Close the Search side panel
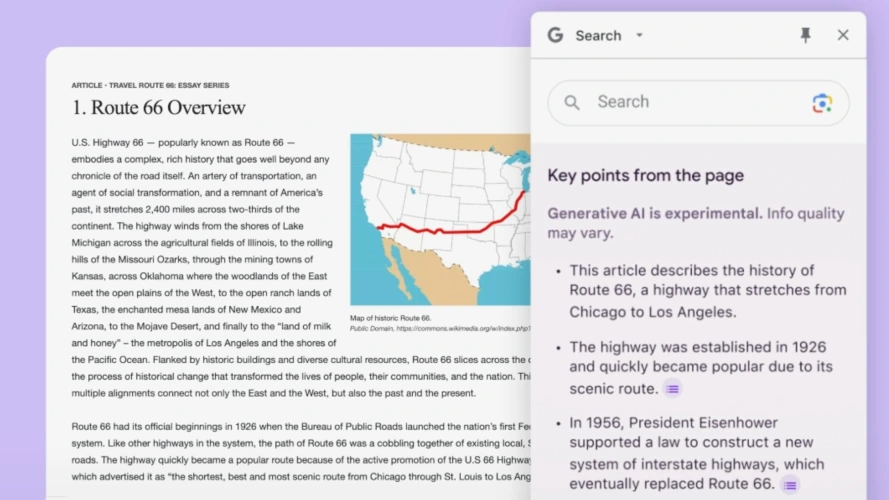 pyautogui.click(x=843, y=35)
